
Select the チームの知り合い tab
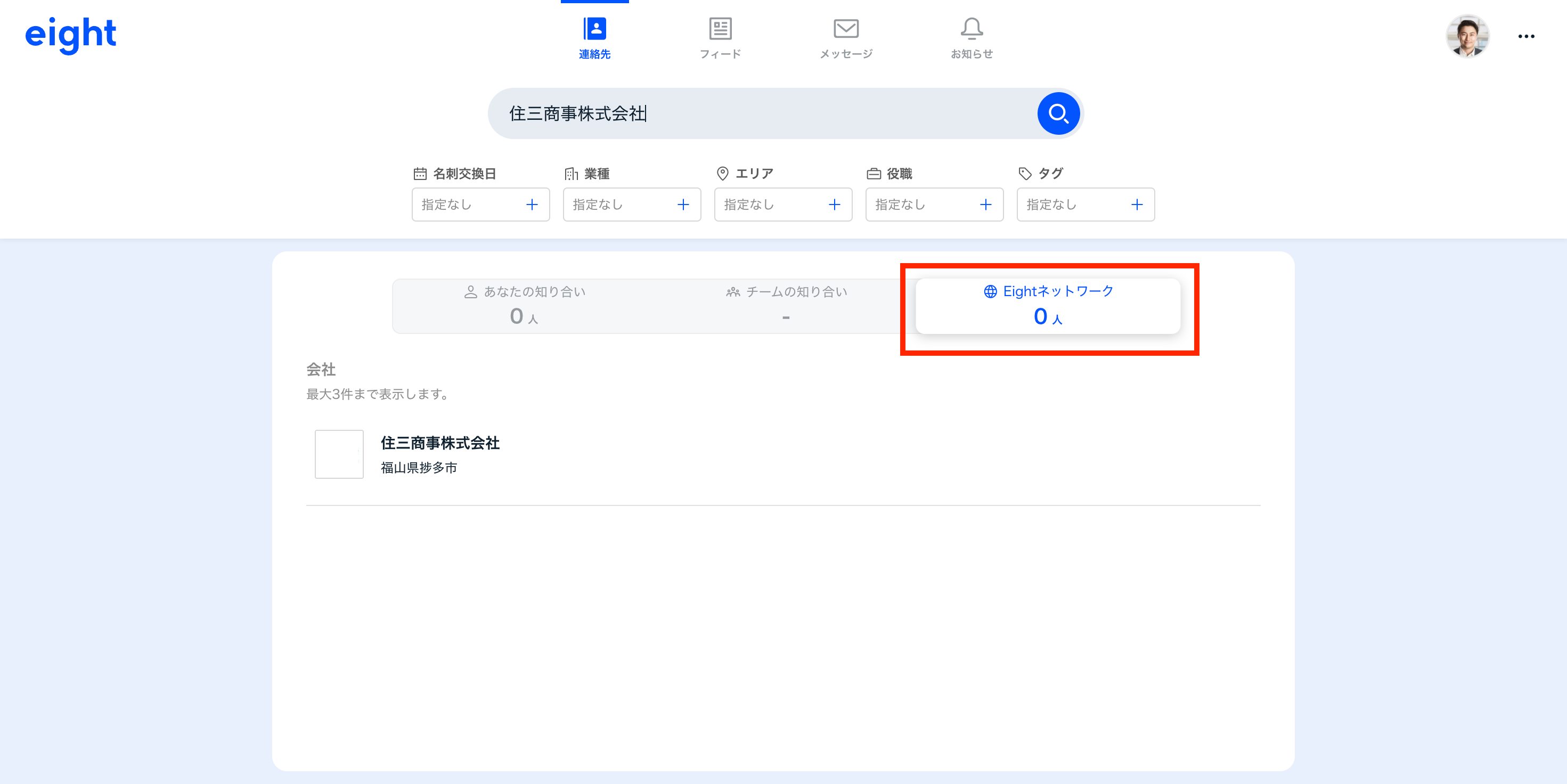tap(786, 306)
